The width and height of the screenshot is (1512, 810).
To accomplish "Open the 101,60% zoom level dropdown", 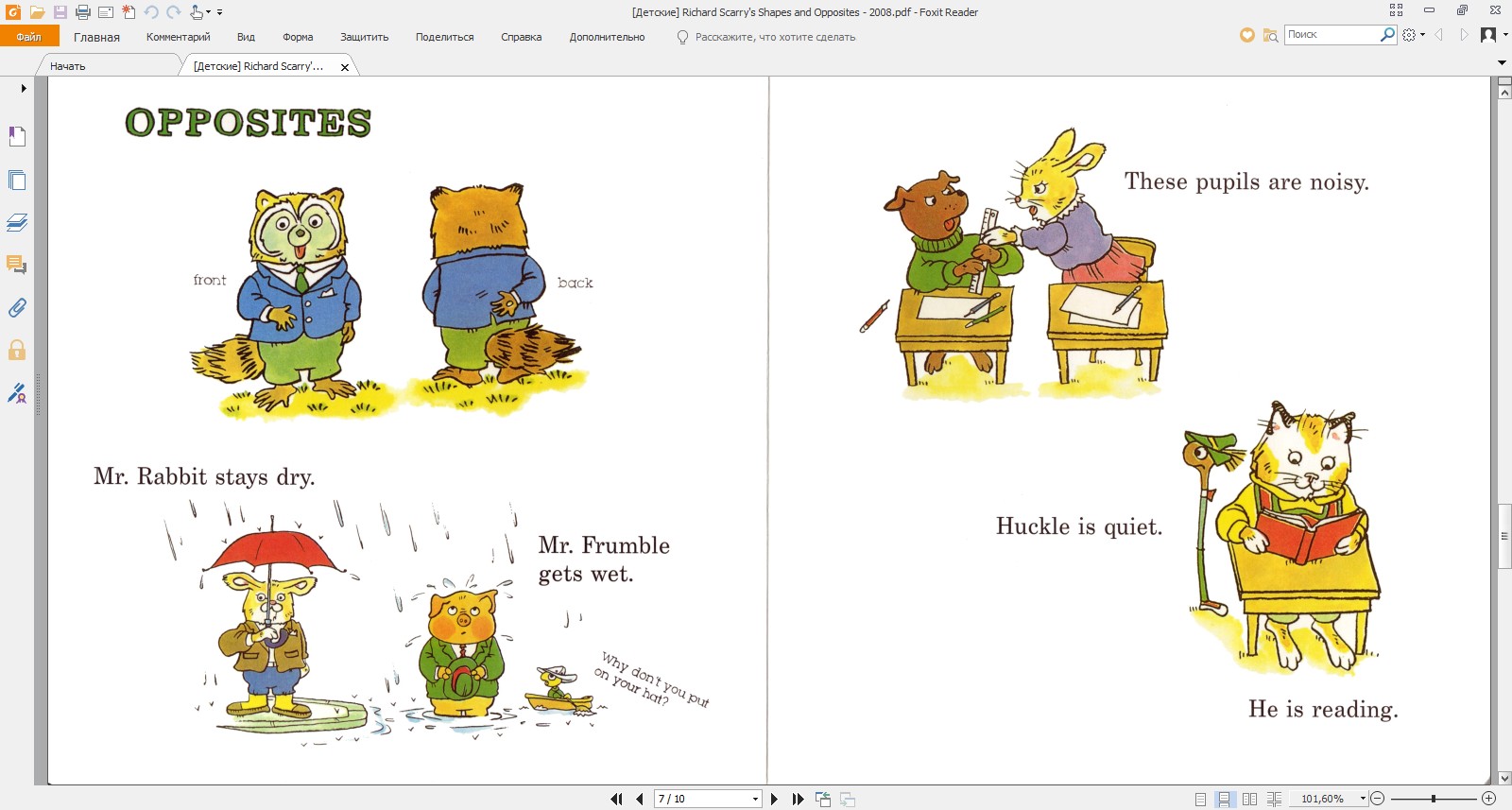I will click(x=1363, y=799).
